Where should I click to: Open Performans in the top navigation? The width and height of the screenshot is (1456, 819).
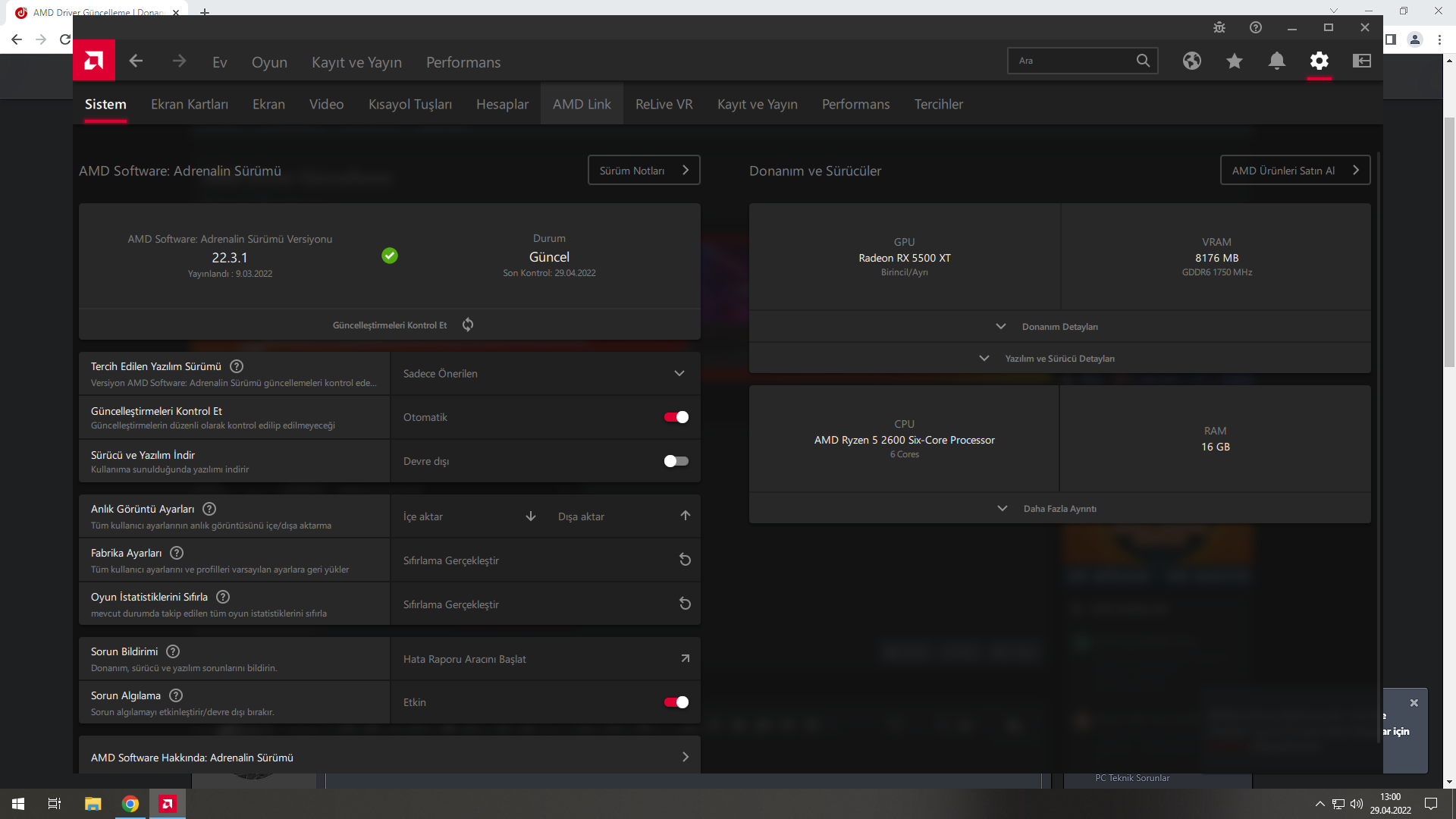[463, 62]
